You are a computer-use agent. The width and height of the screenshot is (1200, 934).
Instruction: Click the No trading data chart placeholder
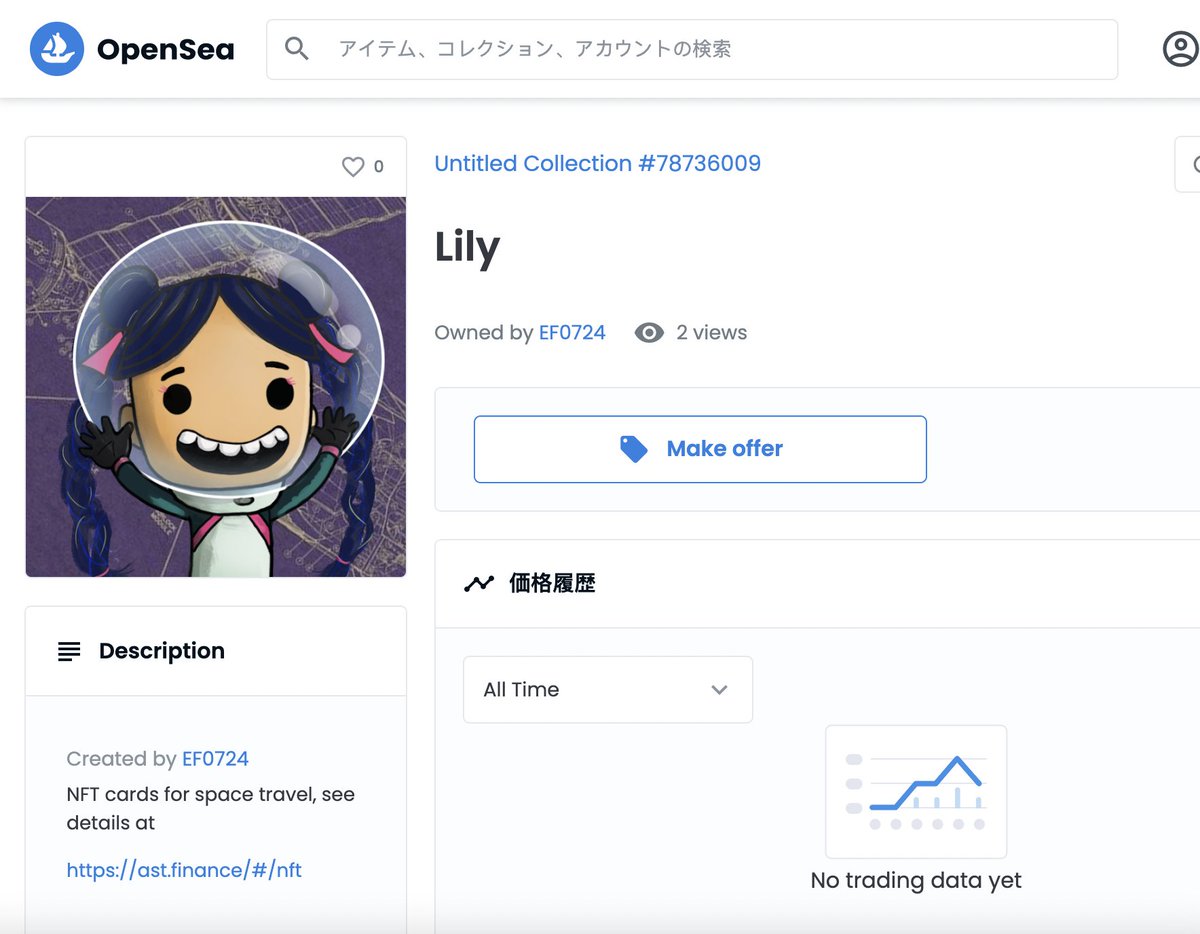tap(915, 791)
